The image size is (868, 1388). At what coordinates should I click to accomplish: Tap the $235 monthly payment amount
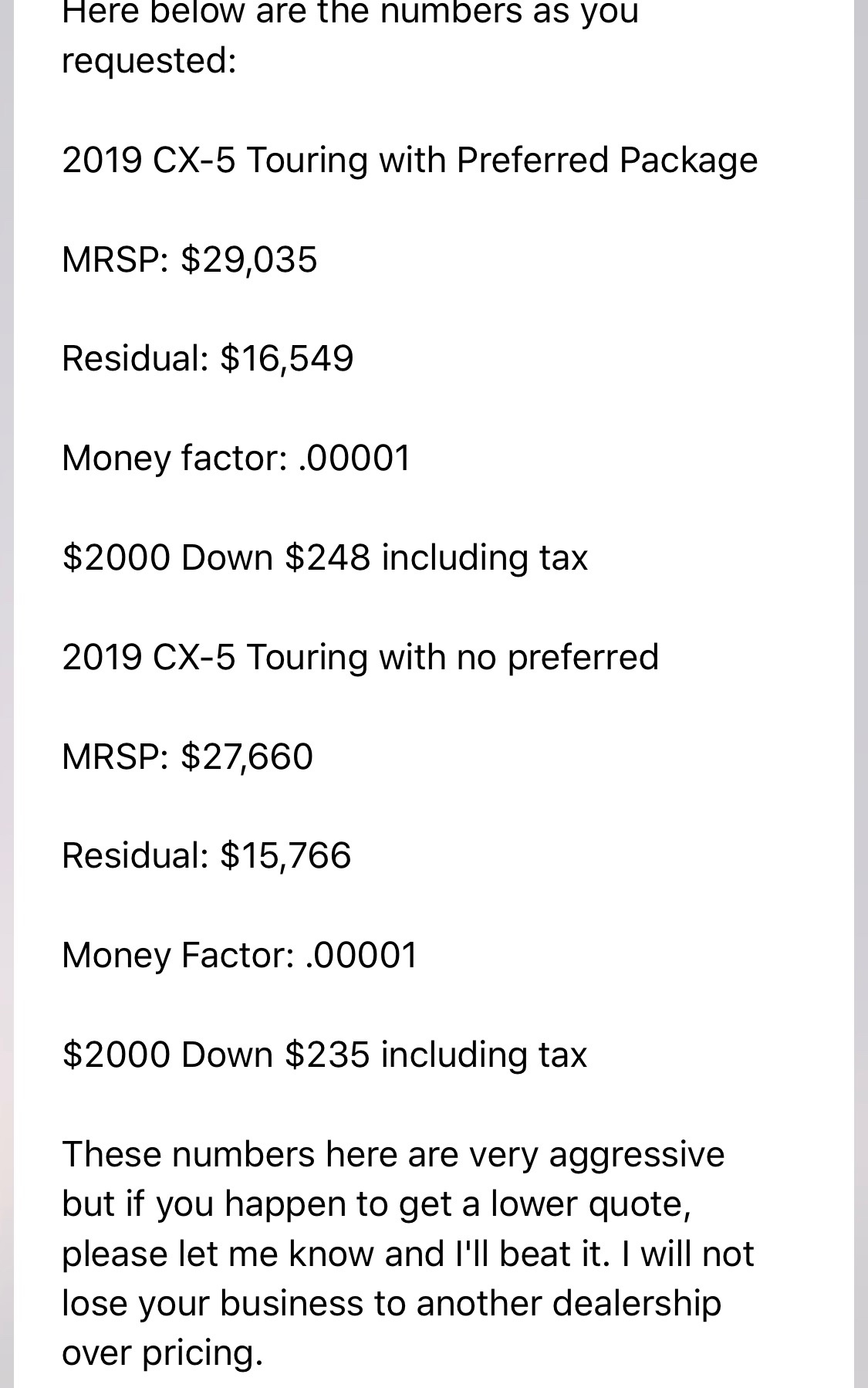click(x=328, y=1055)
